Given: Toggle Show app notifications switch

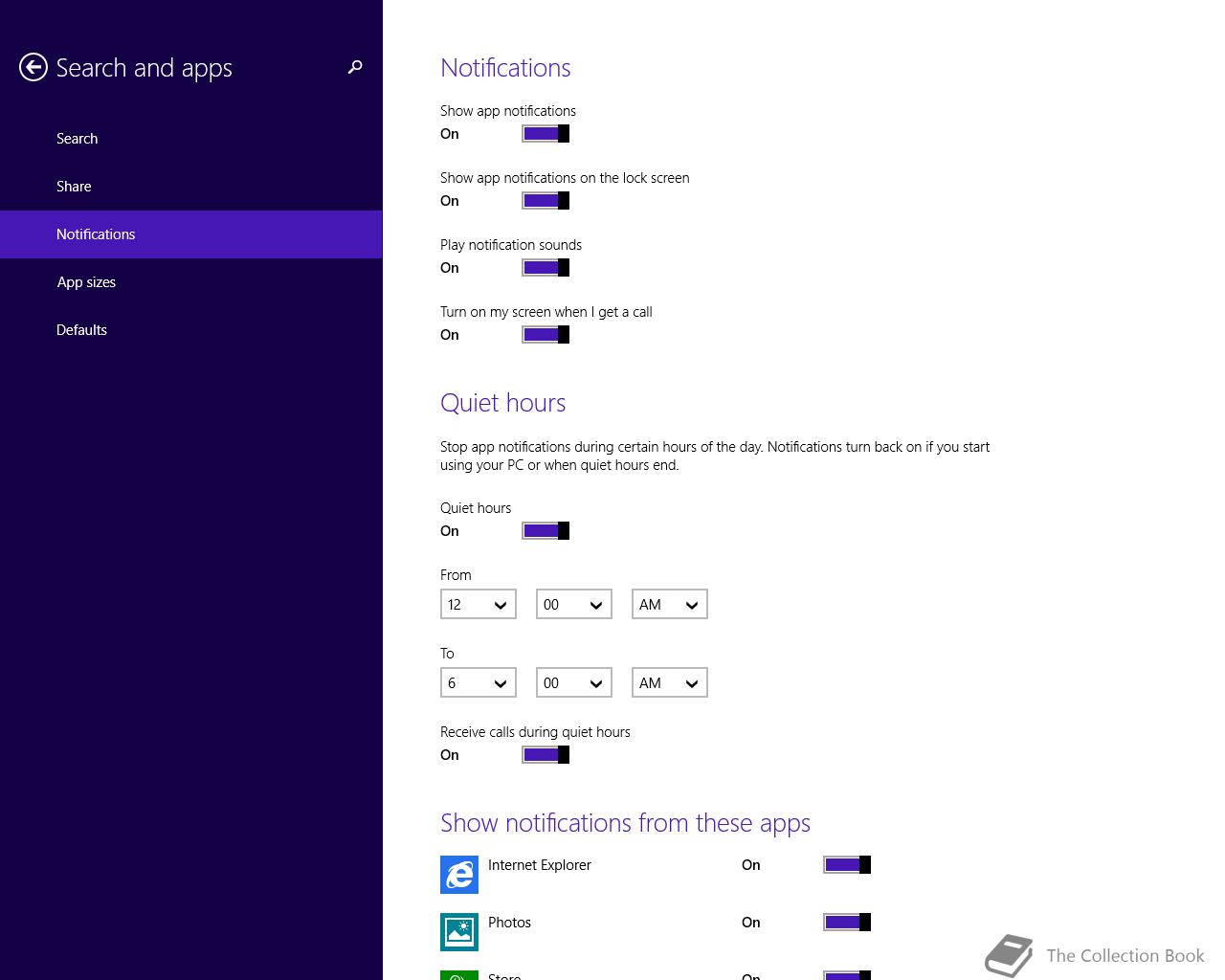Looking at the screenshot, I should tap(546, 134).
